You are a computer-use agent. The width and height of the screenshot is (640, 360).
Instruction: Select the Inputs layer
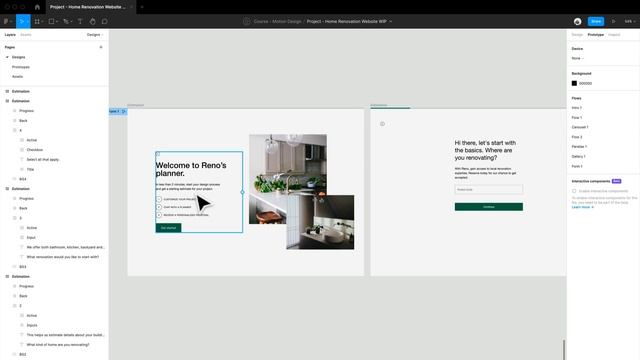pyautogui.click(x=32, y=325)
